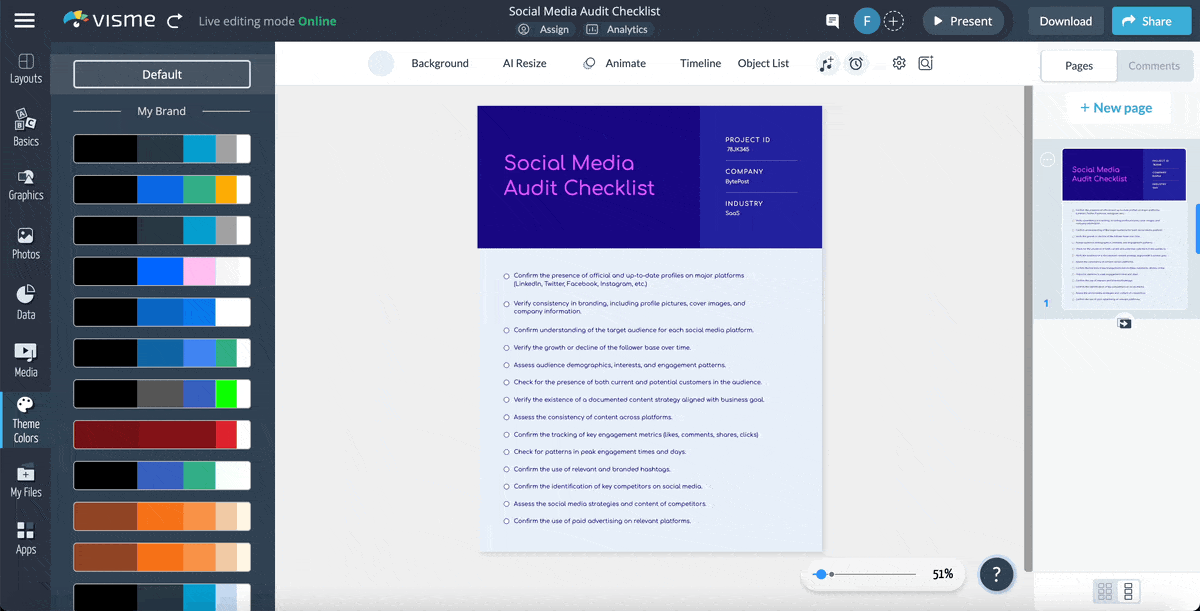Select the red theme color palette
1200x611 pixels.
click(161, 434)
